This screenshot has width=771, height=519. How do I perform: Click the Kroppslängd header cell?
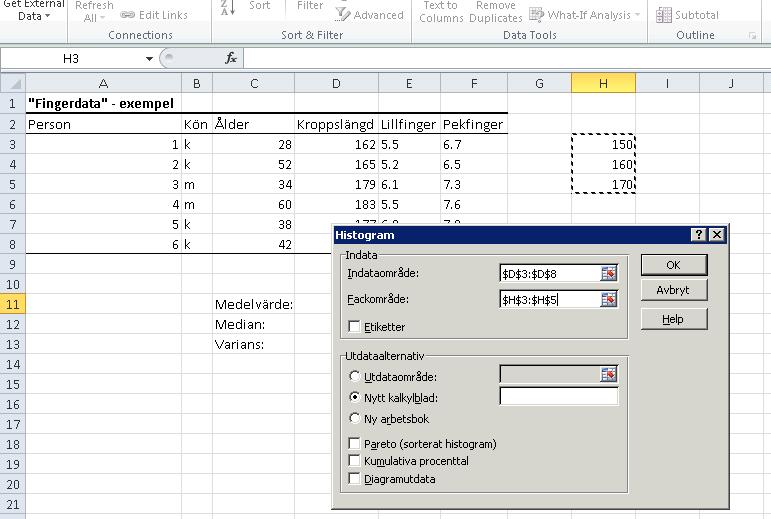(336, 124)
